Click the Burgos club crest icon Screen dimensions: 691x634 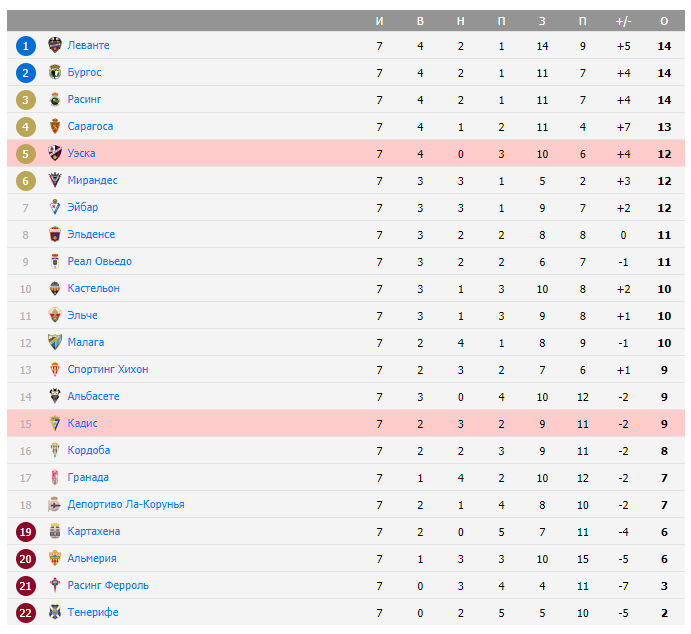(x=55, y=73)
